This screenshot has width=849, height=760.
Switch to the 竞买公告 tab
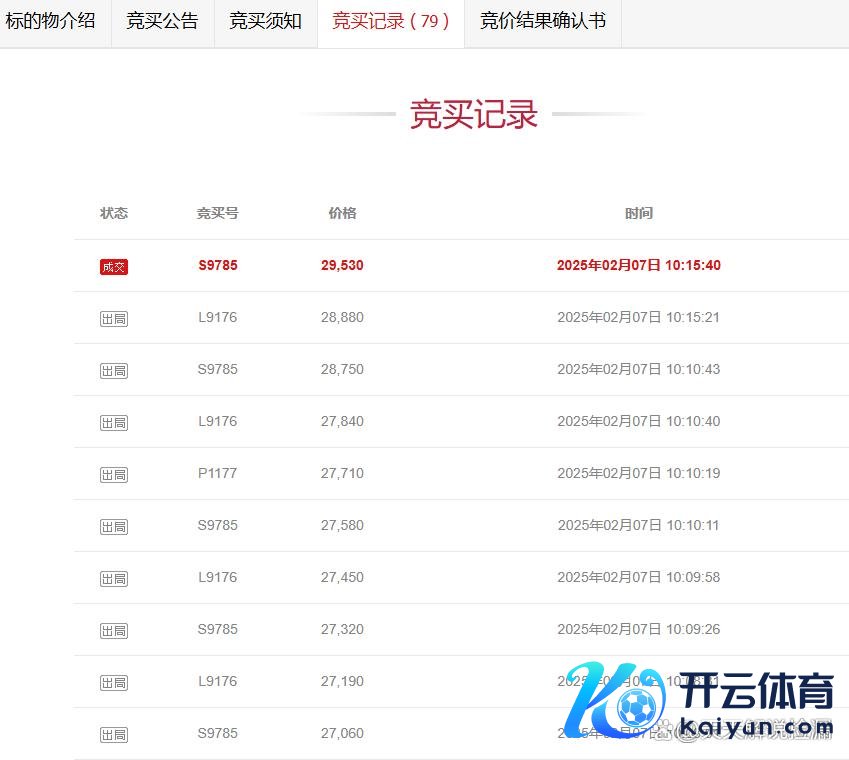[x=162, y=21]
